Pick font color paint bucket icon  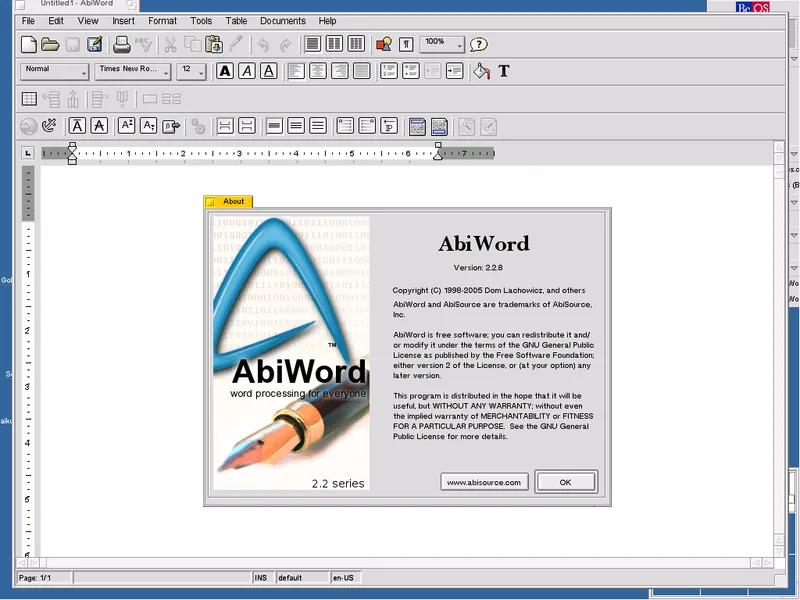(481, 71)
